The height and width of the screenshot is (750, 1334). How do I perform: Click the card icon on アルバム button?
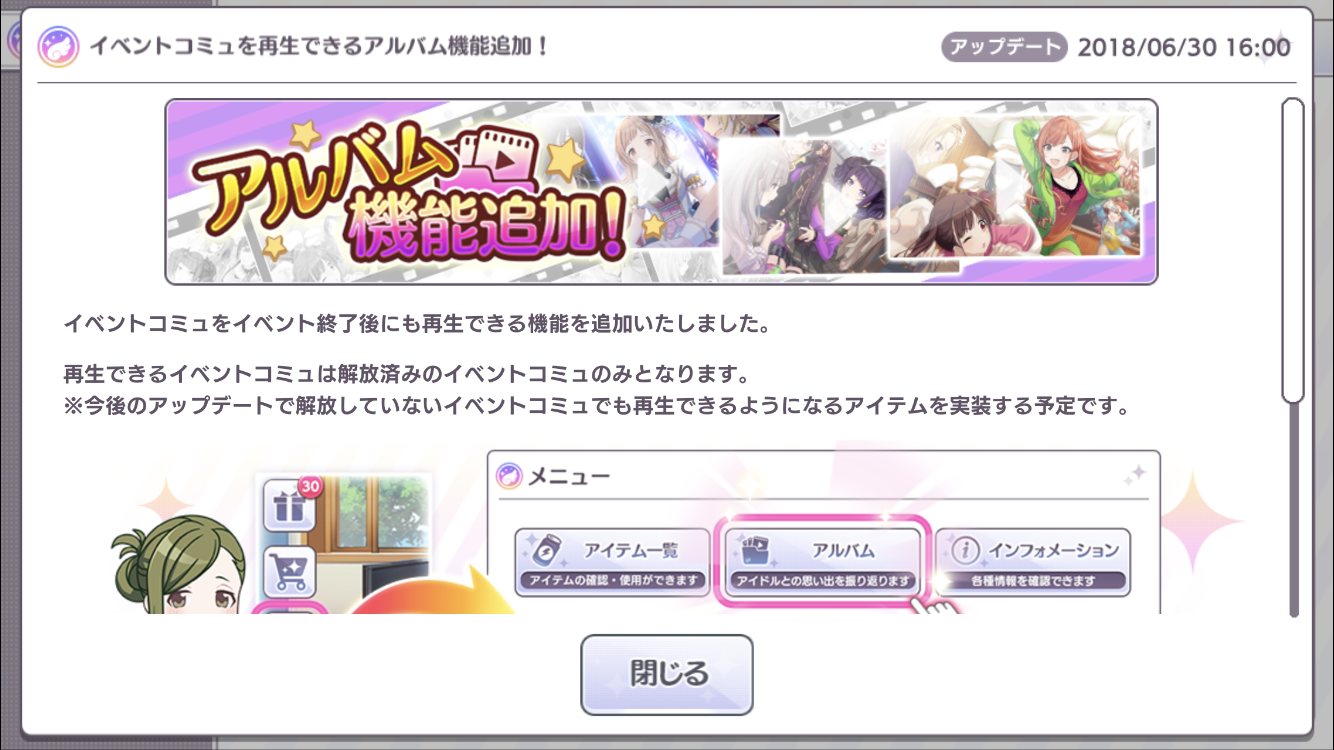pos(755,551)
